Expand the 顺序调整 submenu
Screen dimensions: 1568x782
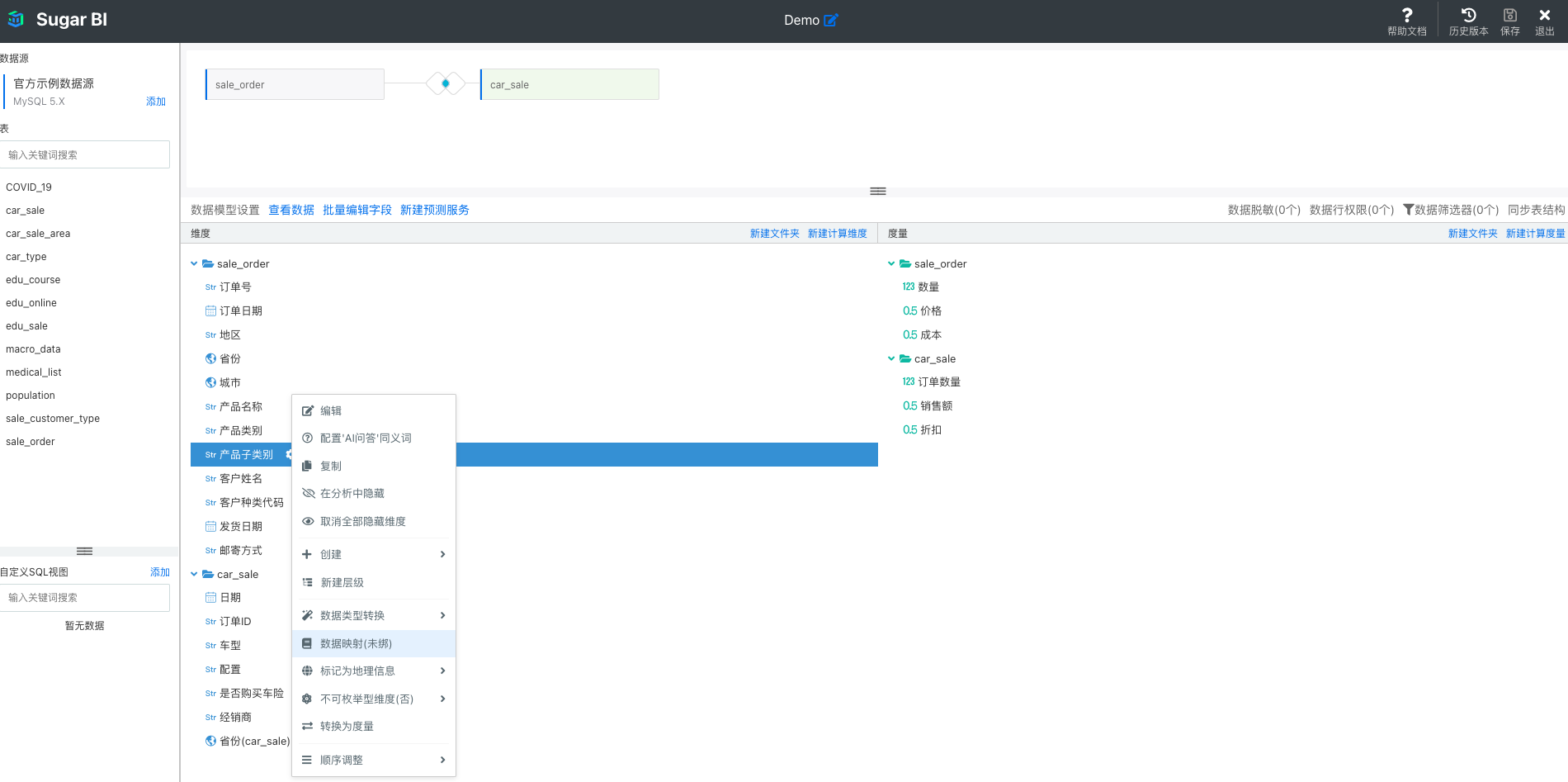[x=374, y=760]
